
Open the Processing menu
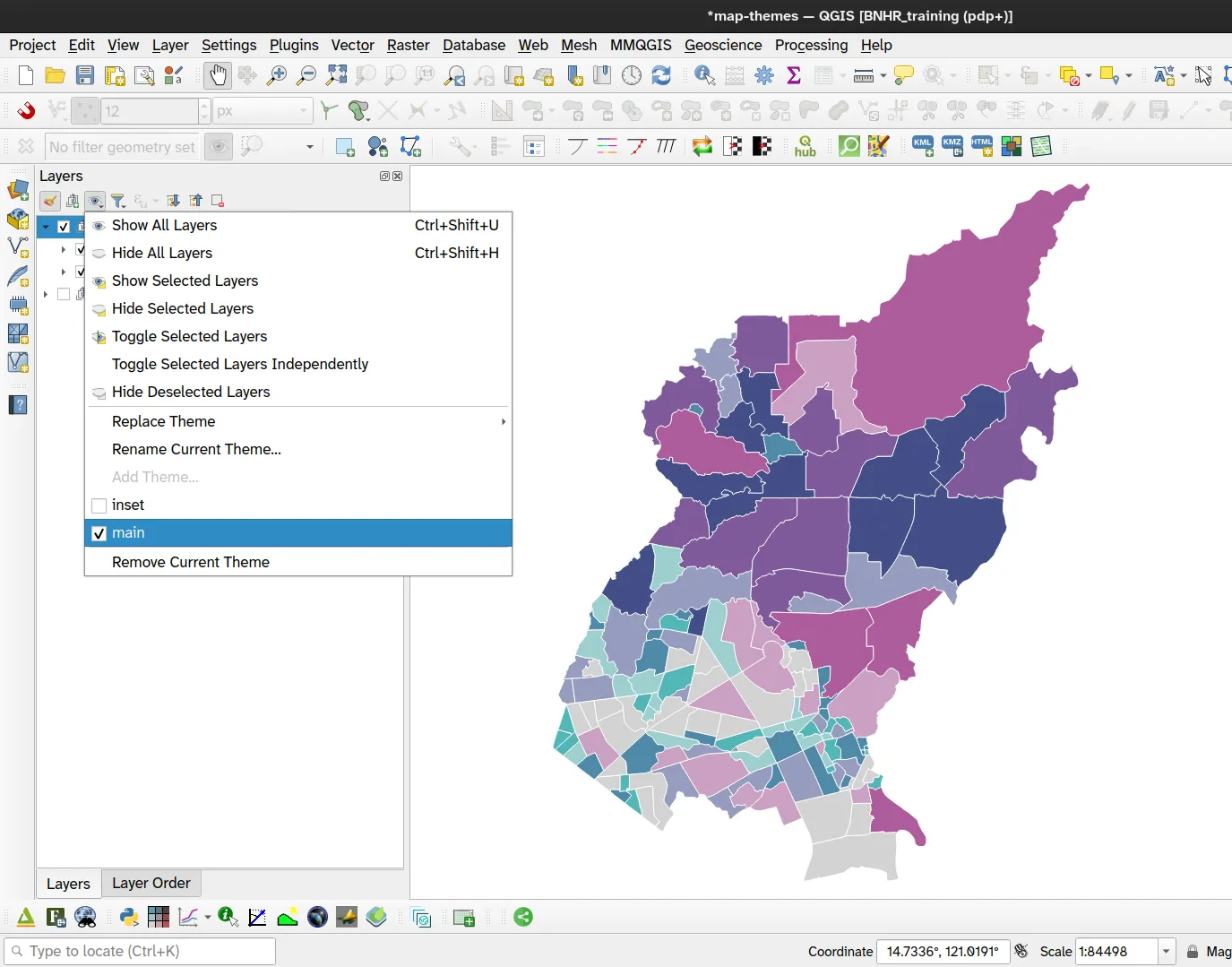[x=810, y=45]
